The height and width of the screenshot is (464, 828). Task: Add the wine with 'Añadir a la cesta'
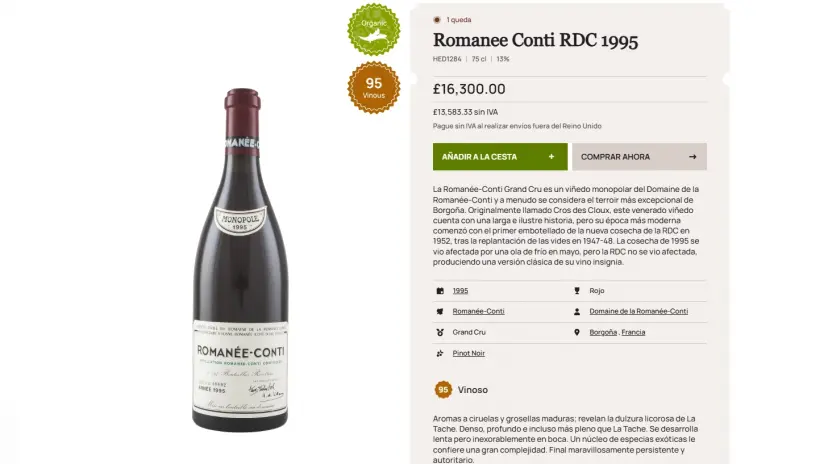pyautogui.click(x=499, y=157)
